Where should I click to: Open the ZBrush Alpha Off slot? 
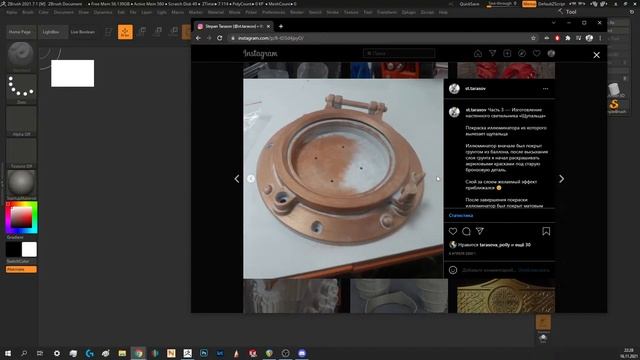[x=21, y=121]
